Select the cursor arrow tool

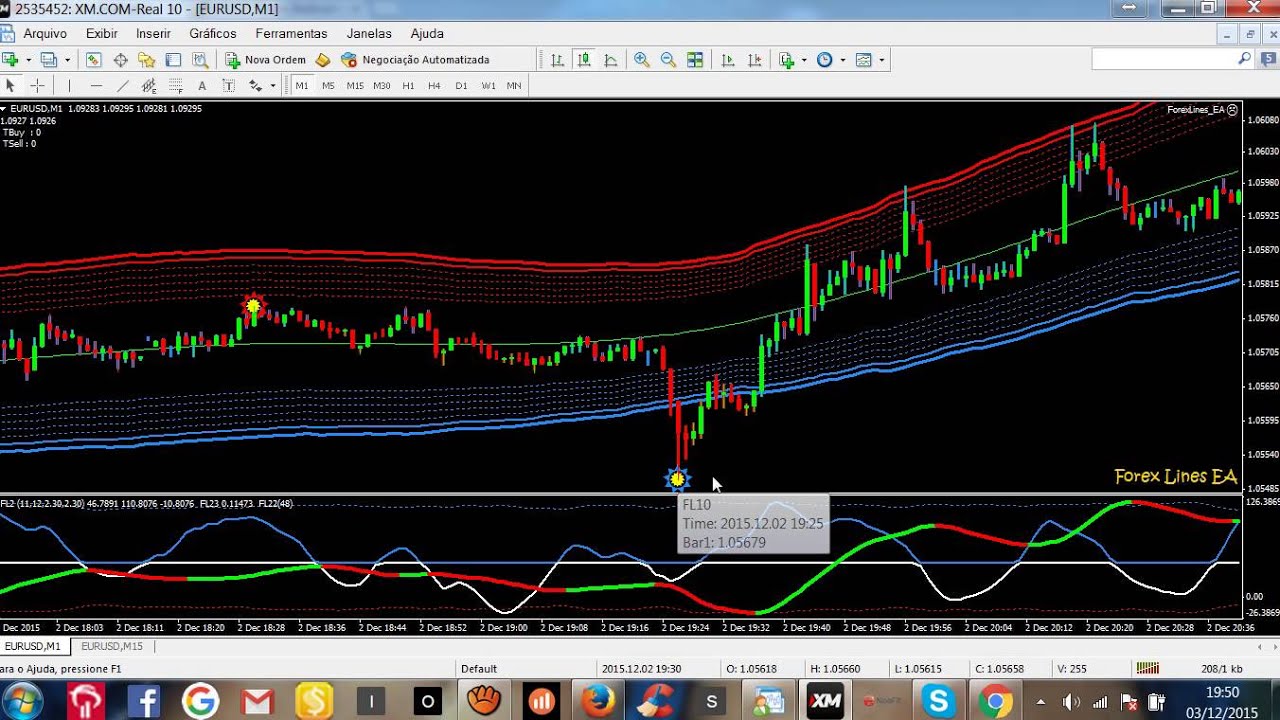pos(11,86)
